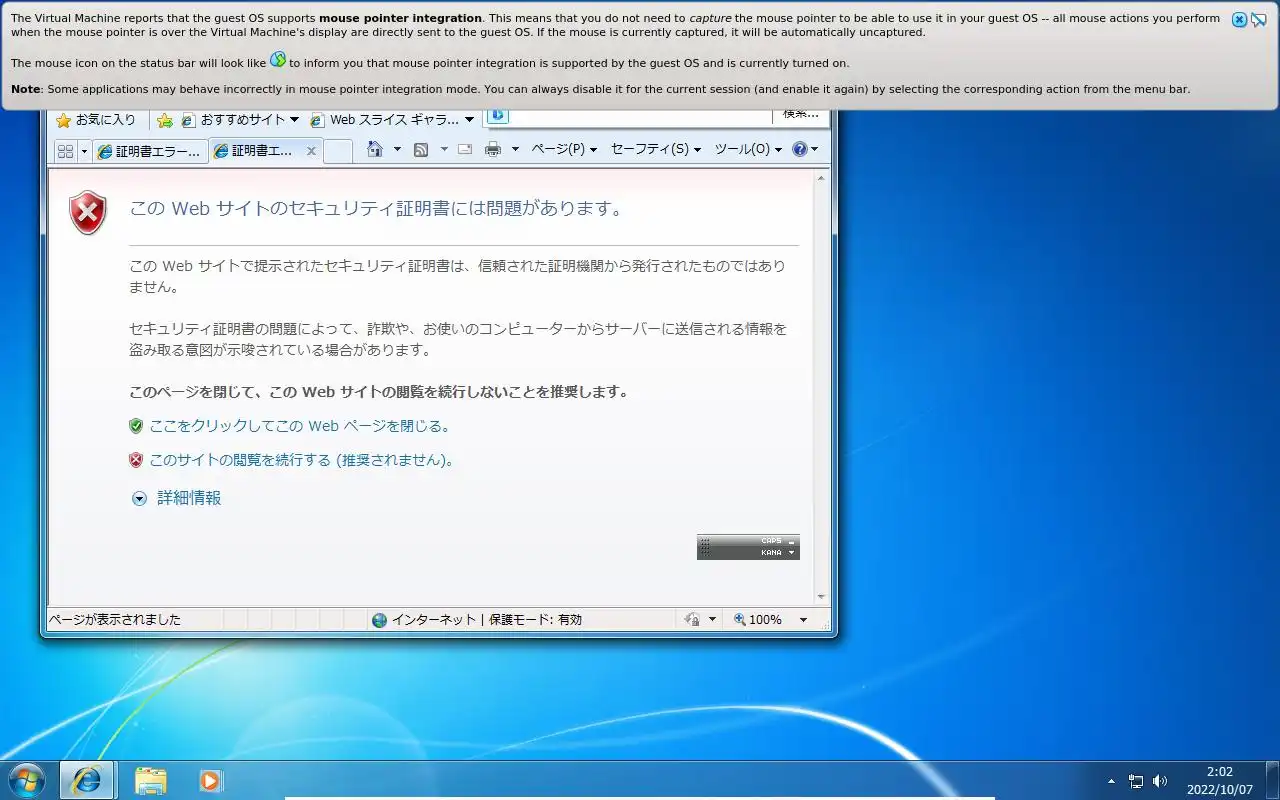
Task: Open the ツール(O) menu
Action: [748, 149]
